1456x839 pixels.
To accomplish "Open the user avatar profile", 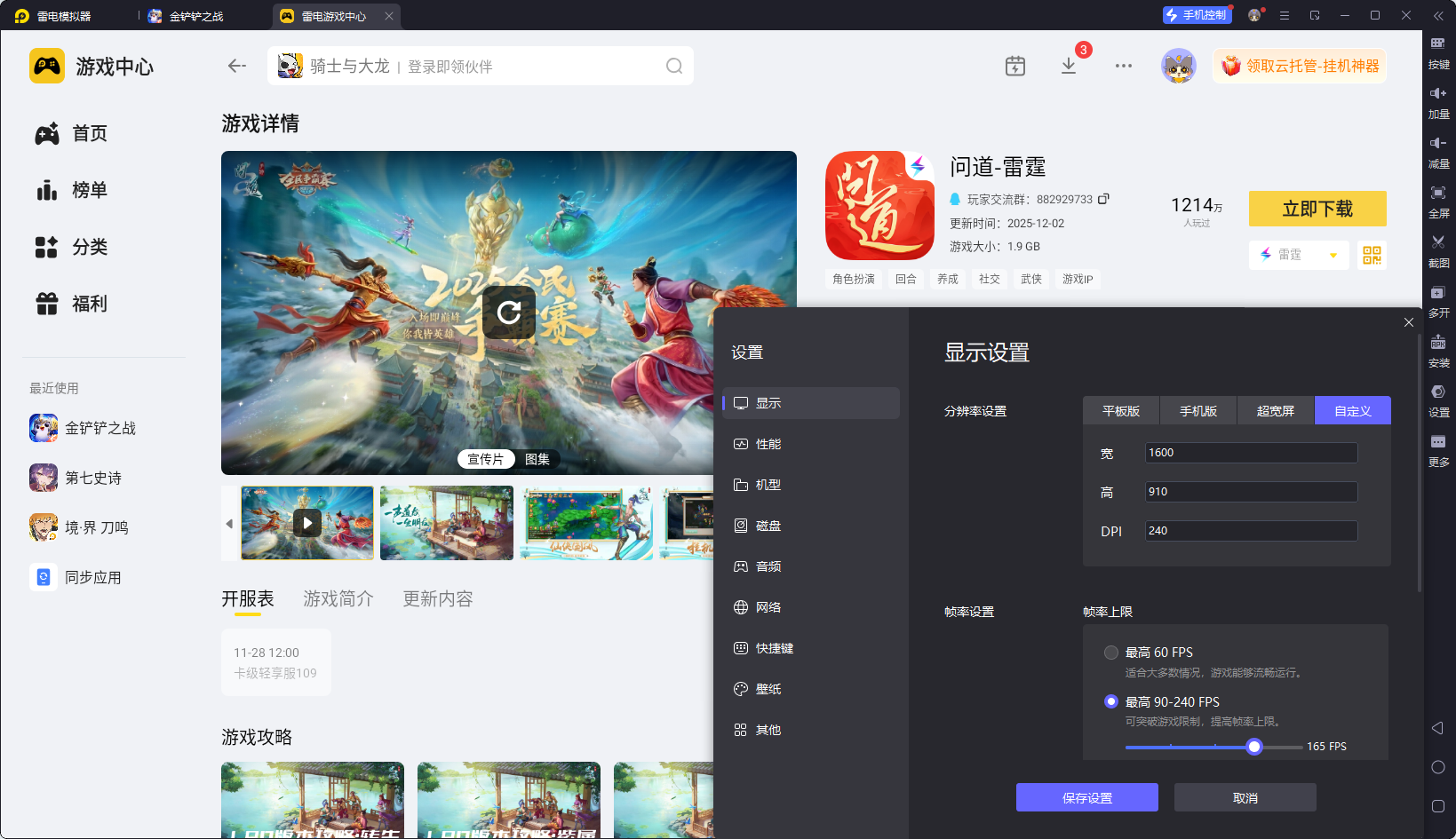I will click(x=1179, y=66).
